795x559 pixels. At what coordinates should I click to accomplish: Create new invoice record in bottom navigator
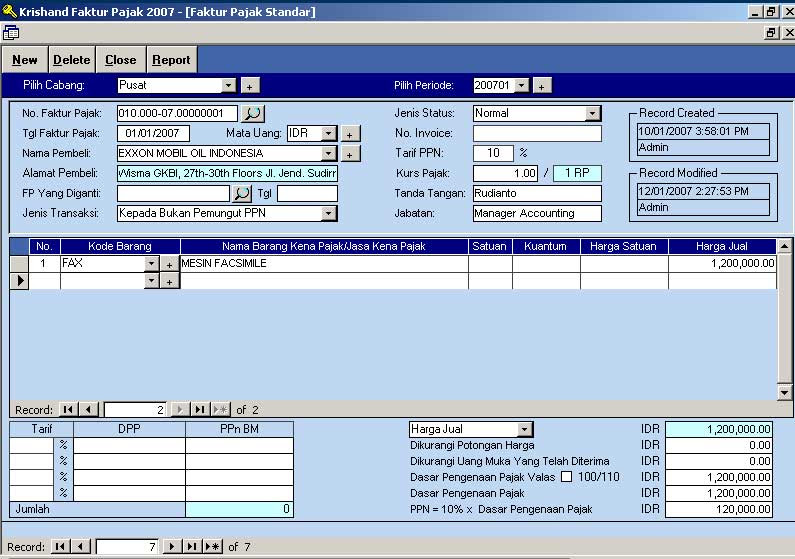pos(212,546)
